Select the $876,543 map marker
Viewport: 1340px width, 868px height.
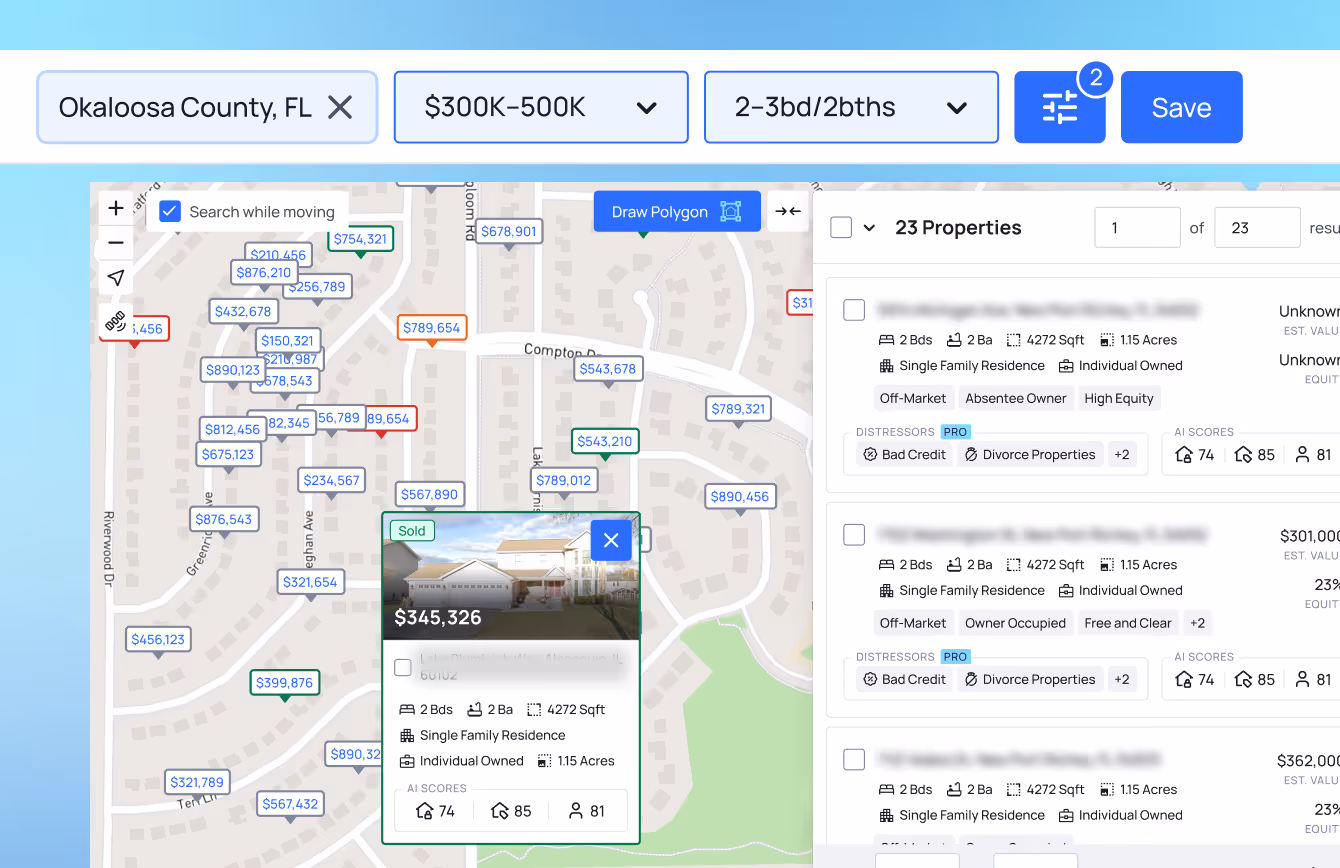point(224,520)
